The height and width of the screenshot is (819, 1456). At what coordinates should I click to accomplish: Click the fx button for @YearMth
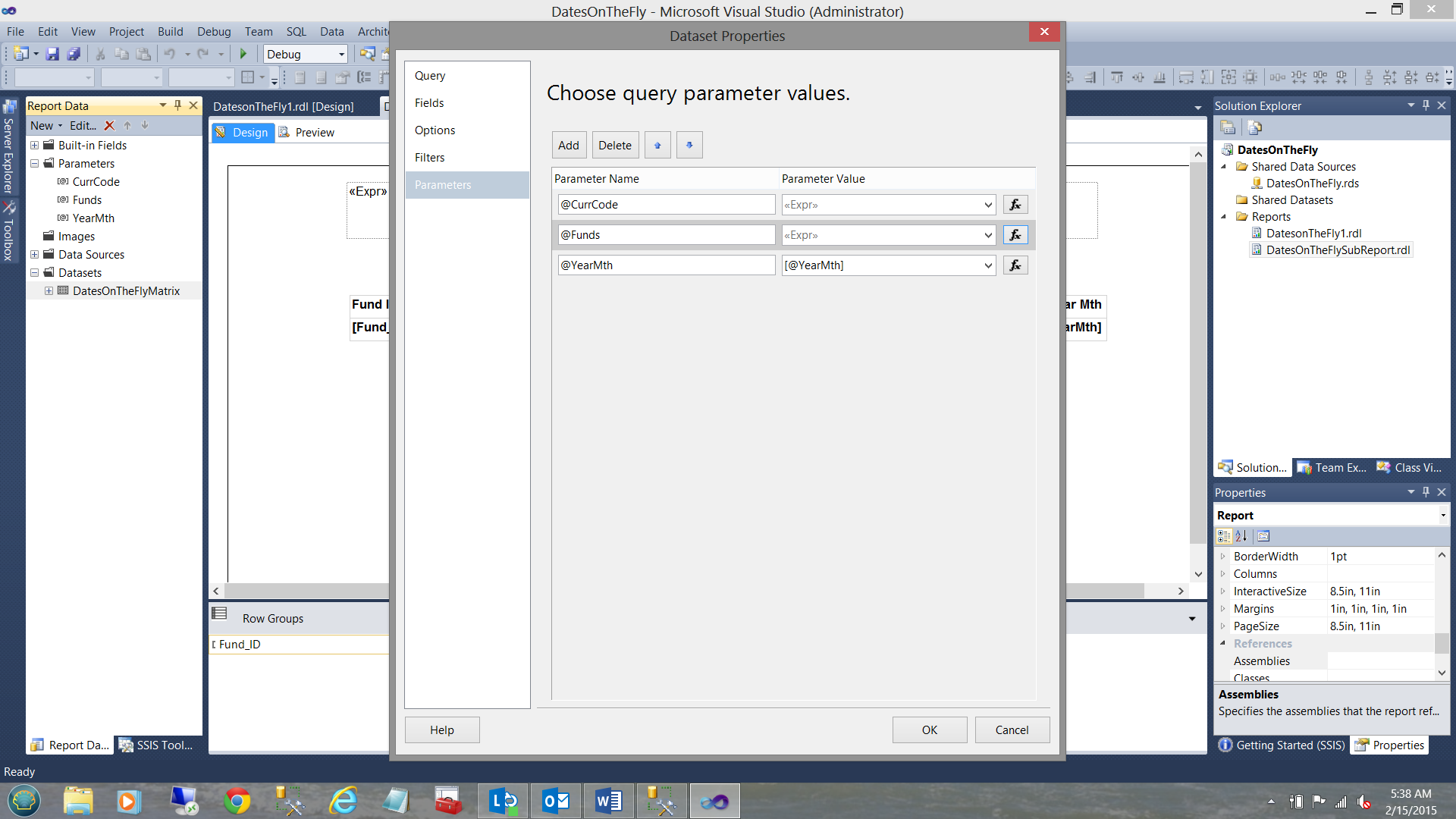[x=1015, y=265]
